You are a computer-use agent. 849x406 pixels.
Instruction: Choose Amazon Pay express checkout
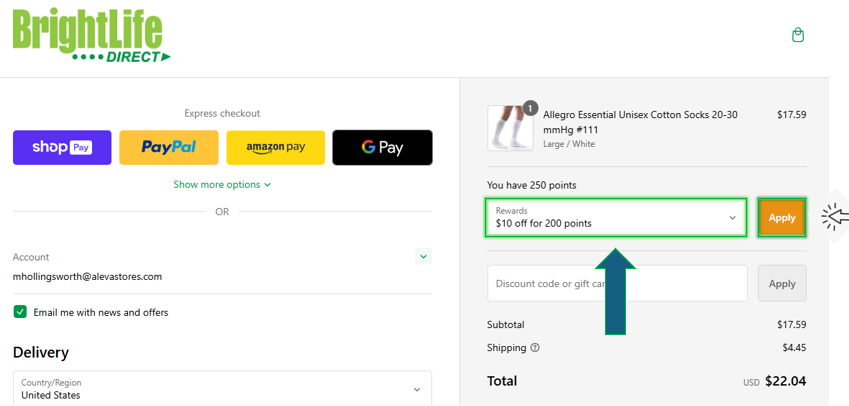(x=276, y=147)
